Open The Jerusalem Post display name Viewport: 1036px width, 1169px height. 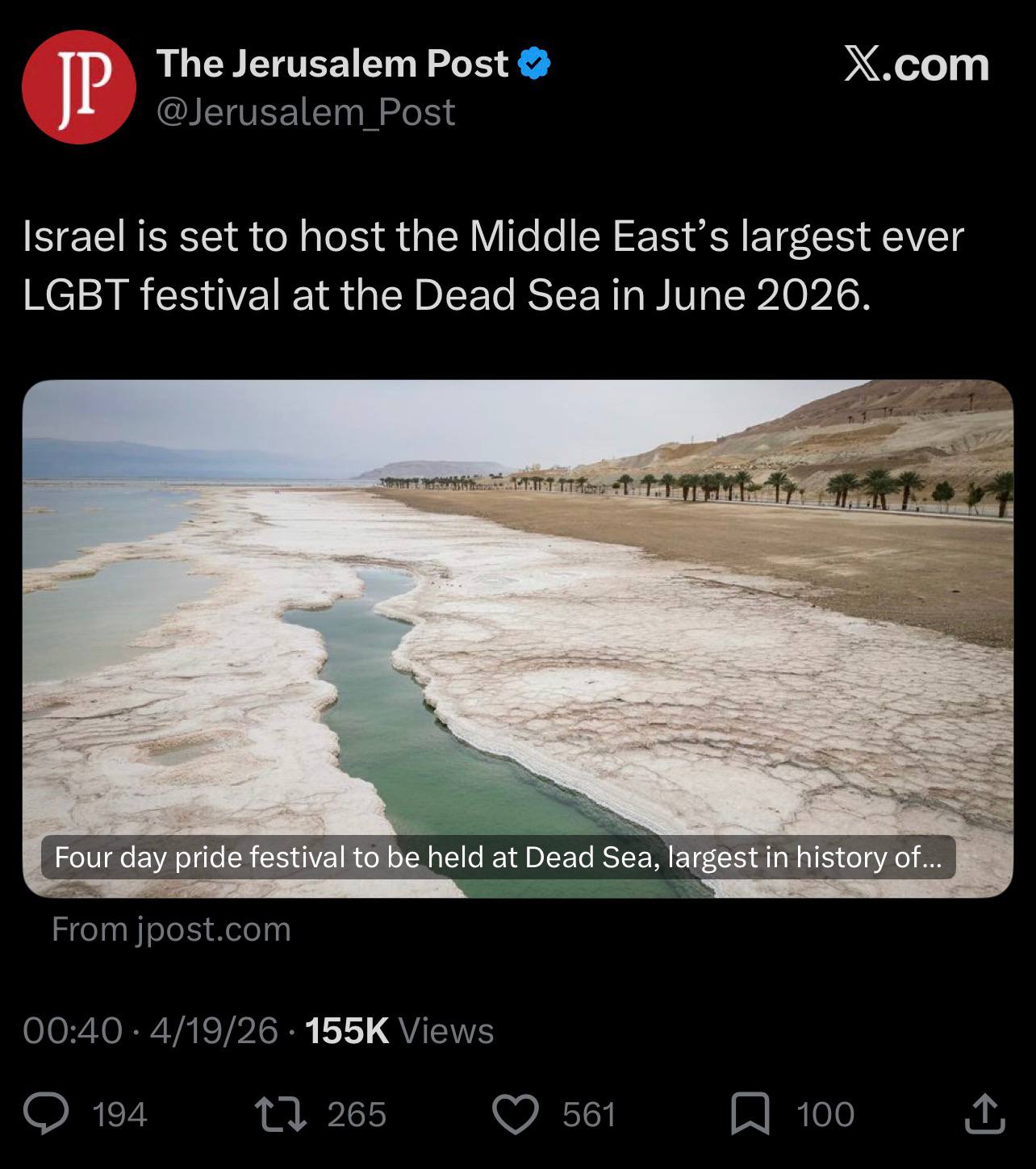tap(332, 64)
